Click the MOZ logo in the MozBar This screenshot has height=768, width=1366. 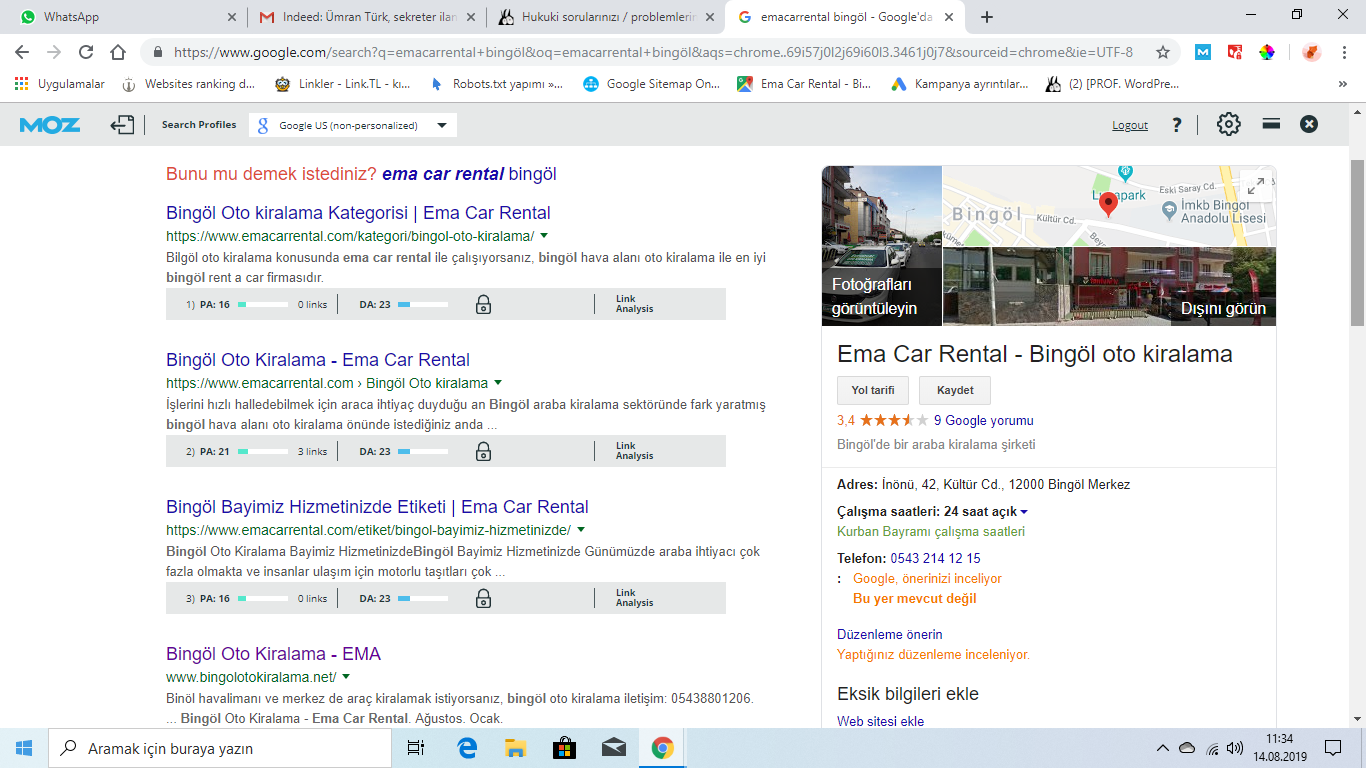49,125
